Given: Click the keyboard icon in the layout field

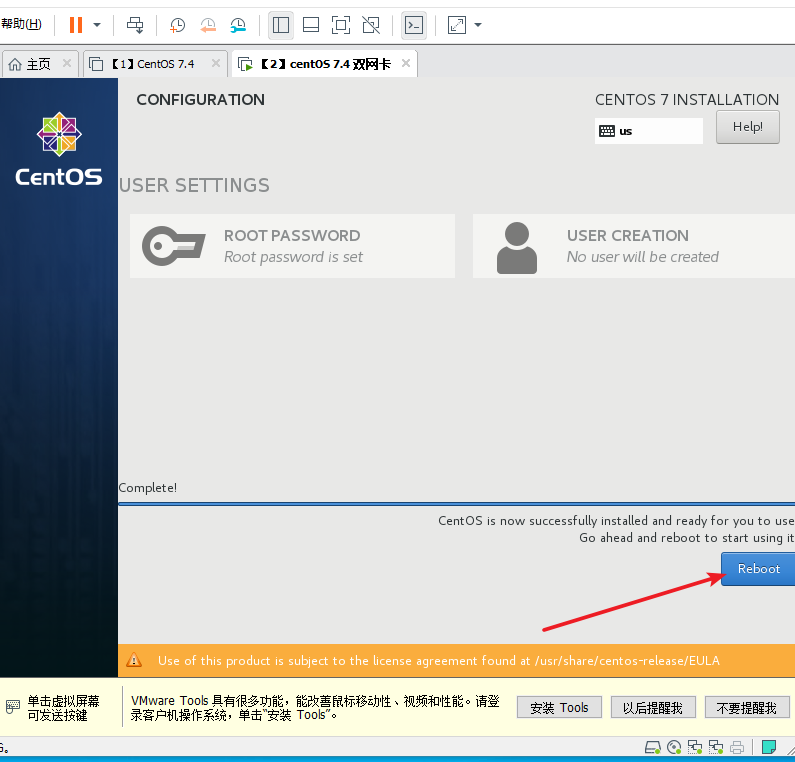Looking at the screenshot, I should click(606, 131).
